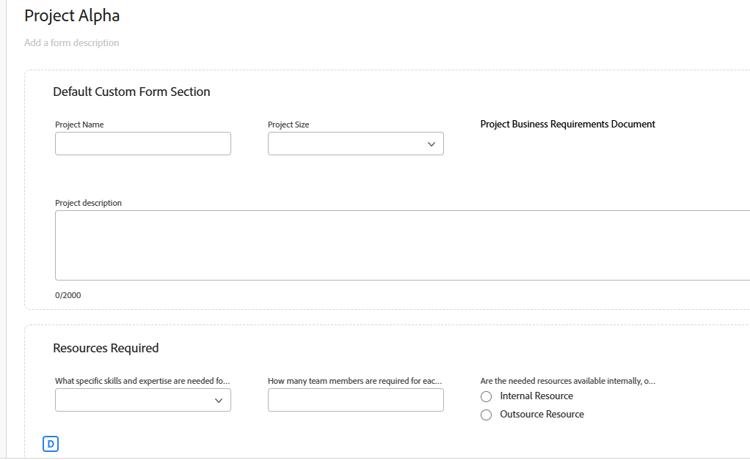Click the Project Name field label
Viewport: 750px width, 460px height.
click(x=79, y=125)
